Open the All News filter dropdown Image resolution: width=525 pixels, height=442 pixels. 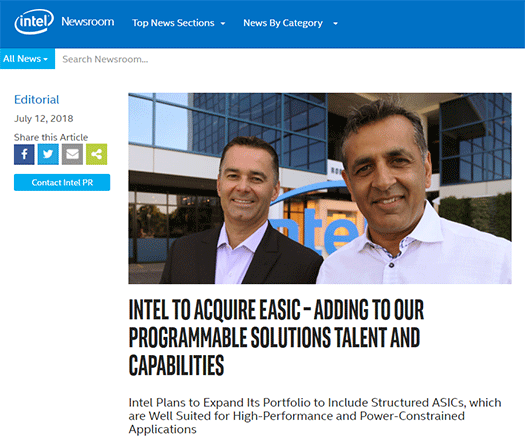[x=27, y=59]
